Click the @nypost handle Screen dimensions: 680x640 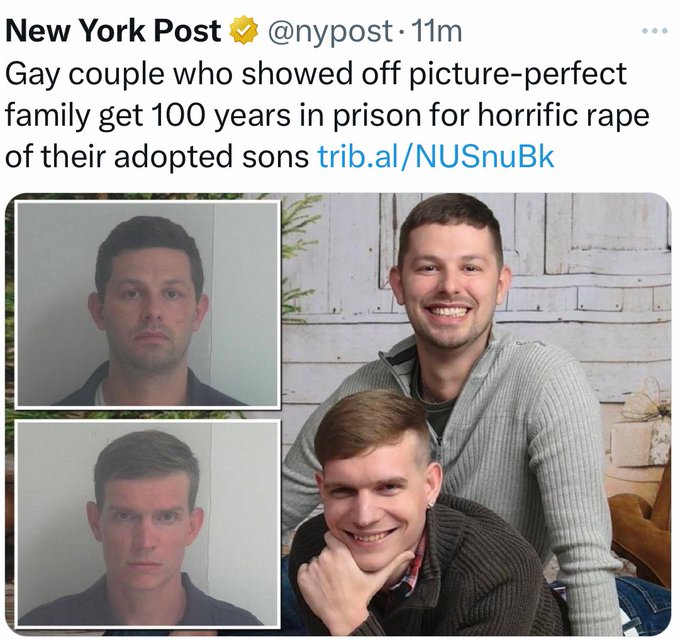tap(330, 32)
